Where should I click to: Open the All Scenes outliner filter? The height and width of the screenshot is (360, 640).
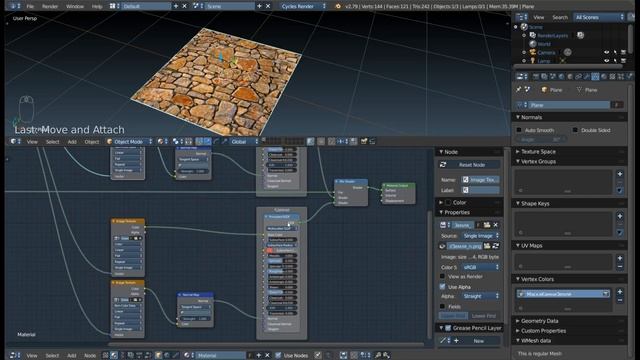click(x=599, y=17)
